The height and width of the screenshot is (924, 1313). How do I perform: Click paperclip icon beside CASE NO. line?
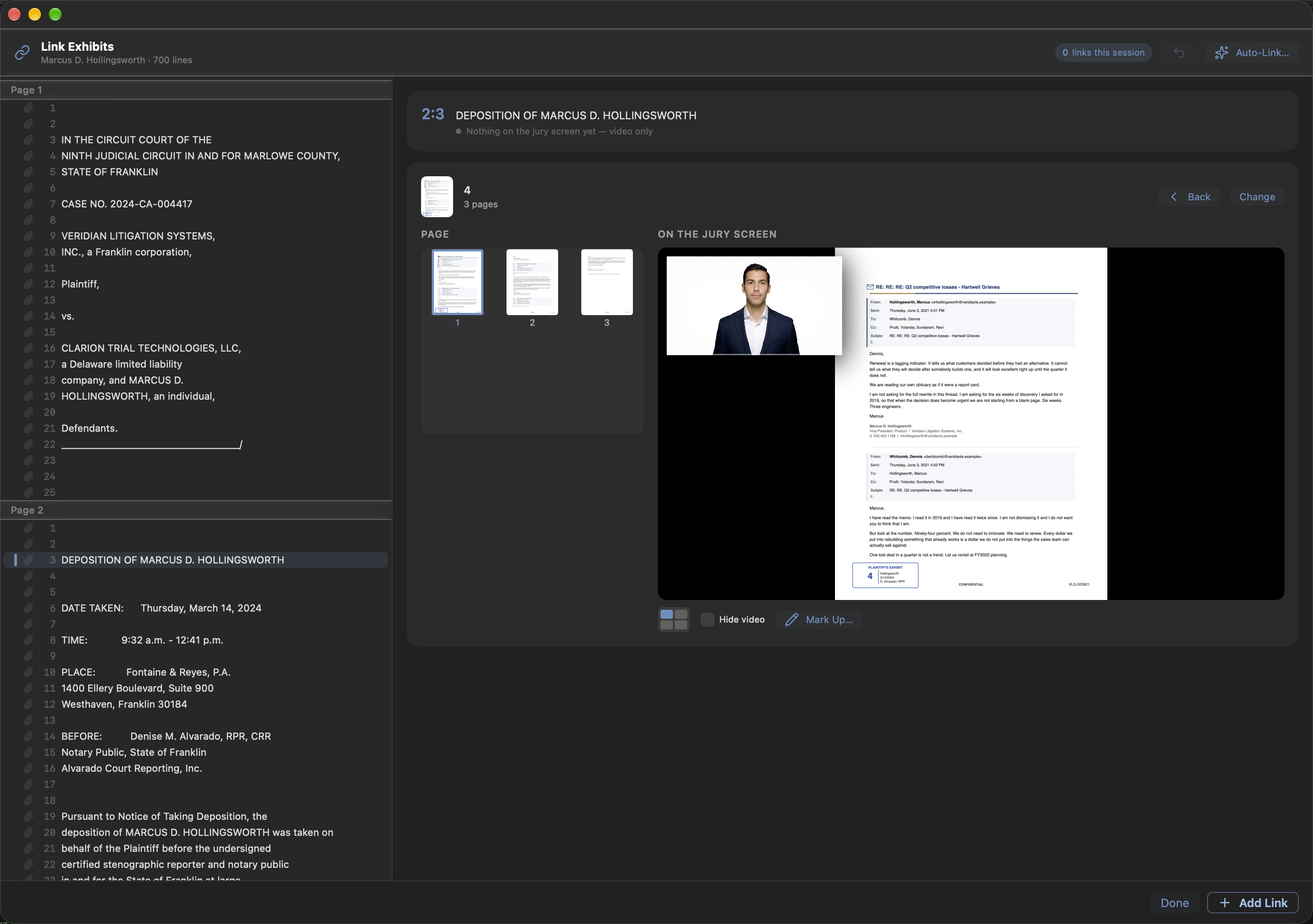point(28,204)
